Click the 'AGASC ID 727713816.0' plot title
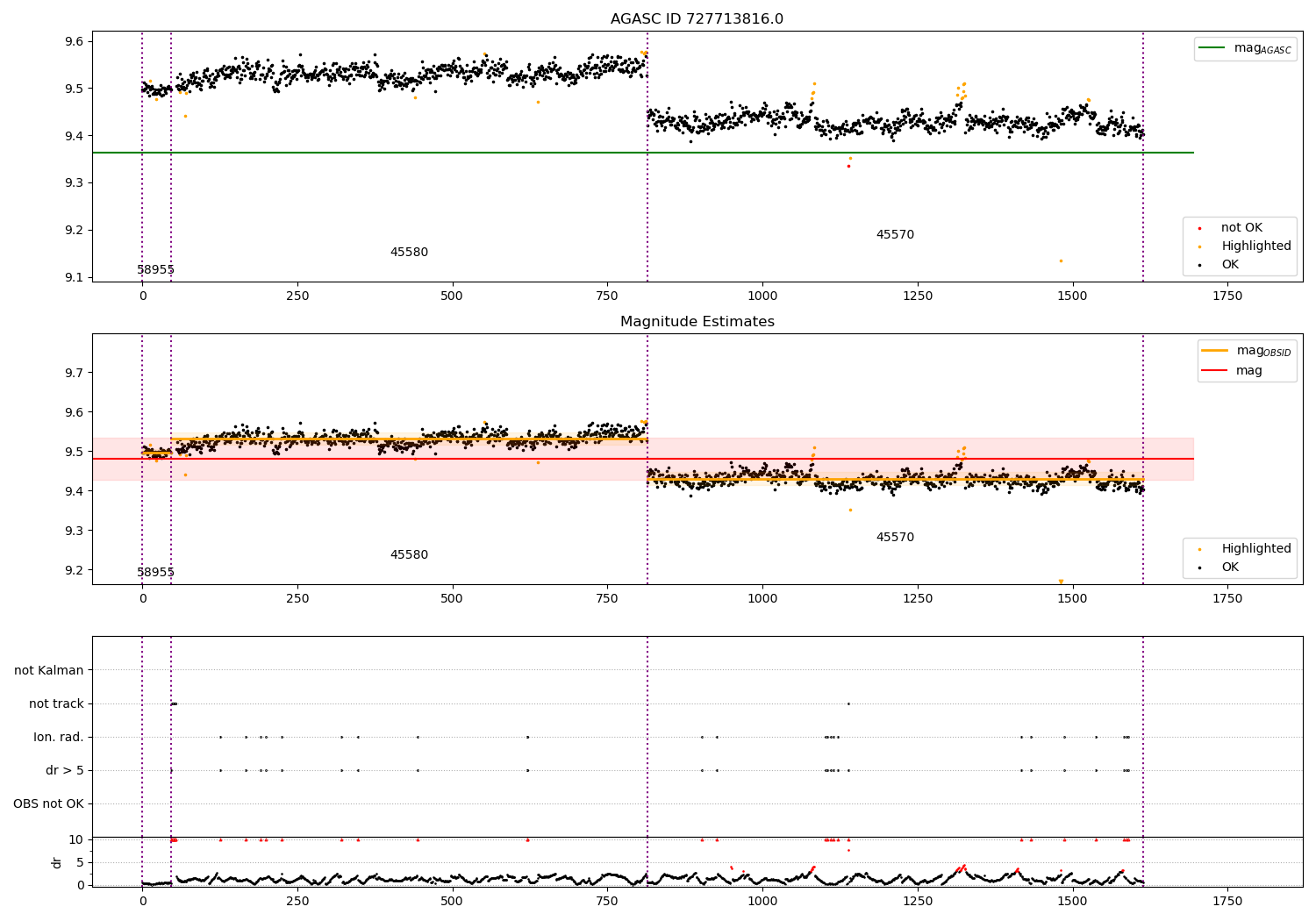The height and width of the screenshot is (921, 1316). coord(697,19)
